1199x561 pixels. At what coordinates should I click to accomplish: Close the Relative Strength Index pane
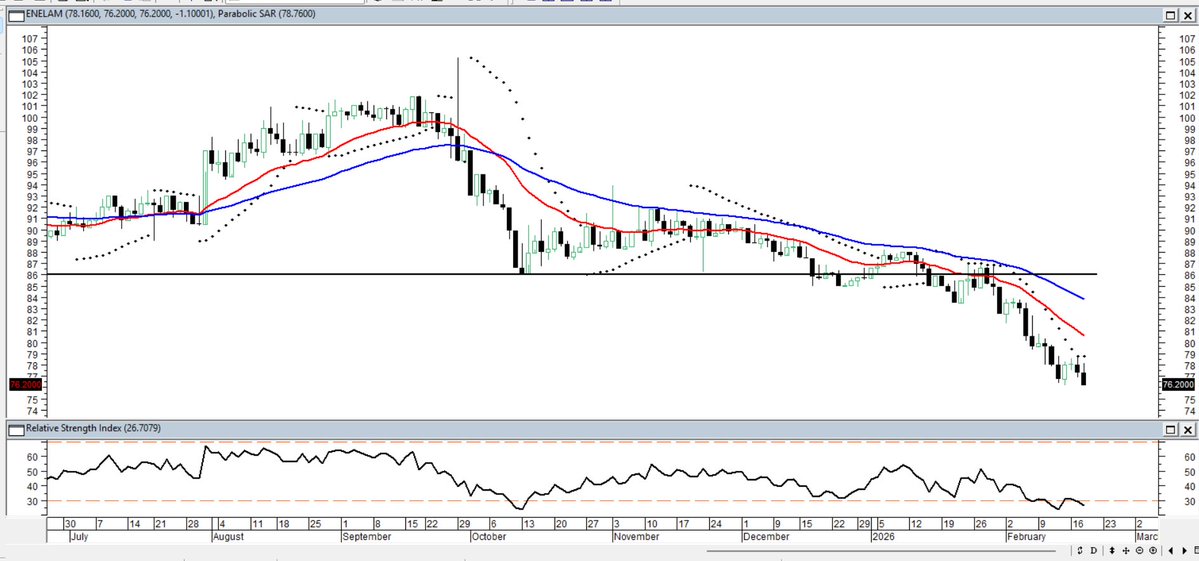pyautogui.click(x=1188, y=430)
